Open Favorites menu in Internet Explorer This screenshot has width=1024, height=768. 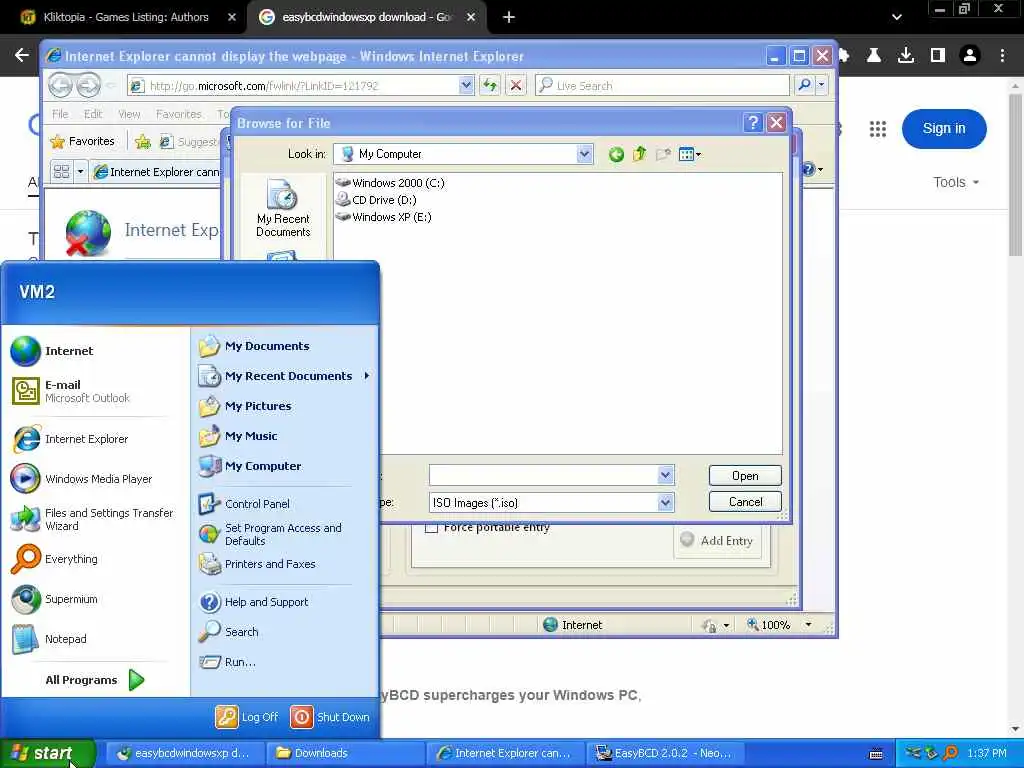coord(178,114)
